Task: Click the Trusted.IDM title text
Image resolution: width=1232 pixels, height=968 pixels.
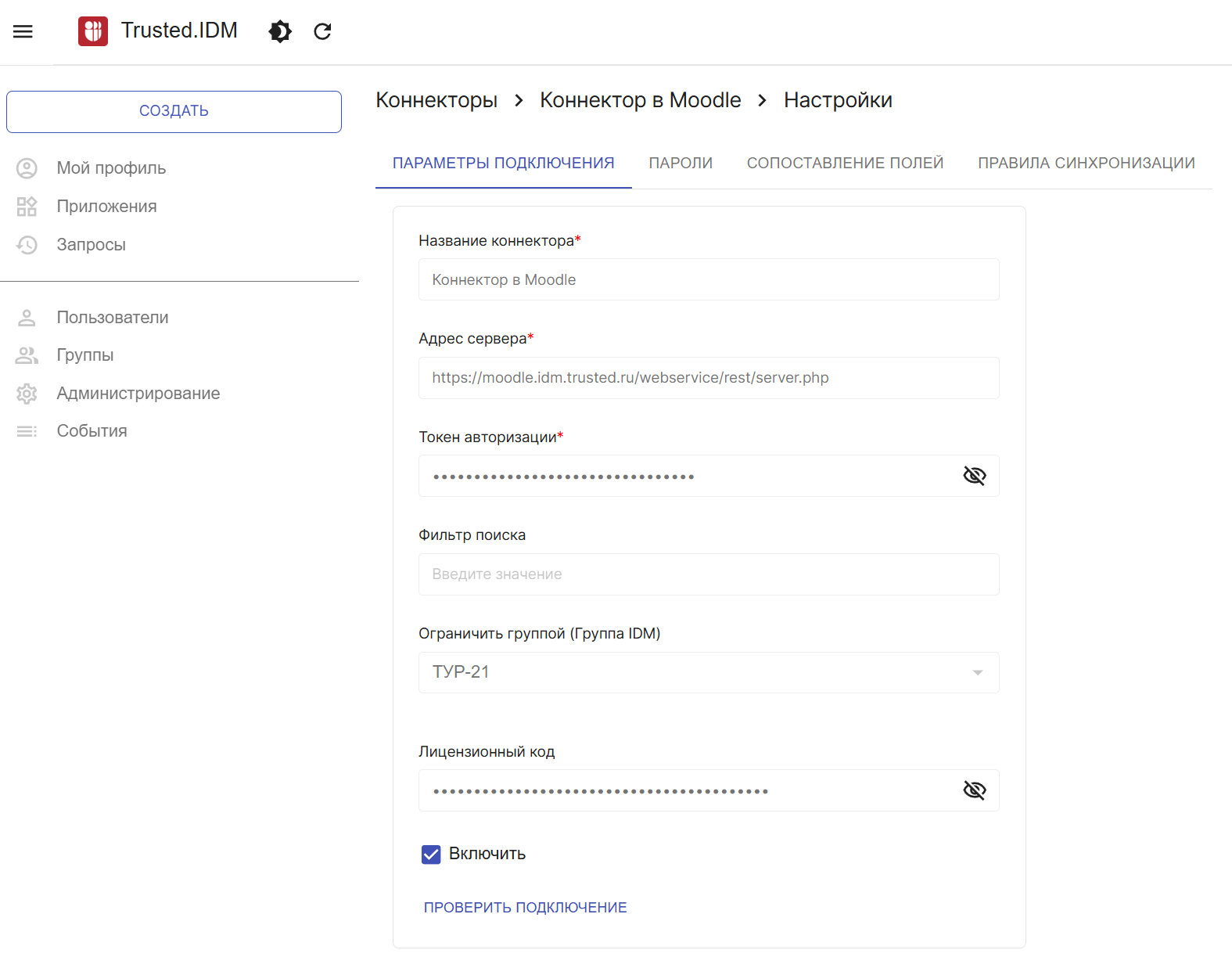Action: [x=179, y=31]
